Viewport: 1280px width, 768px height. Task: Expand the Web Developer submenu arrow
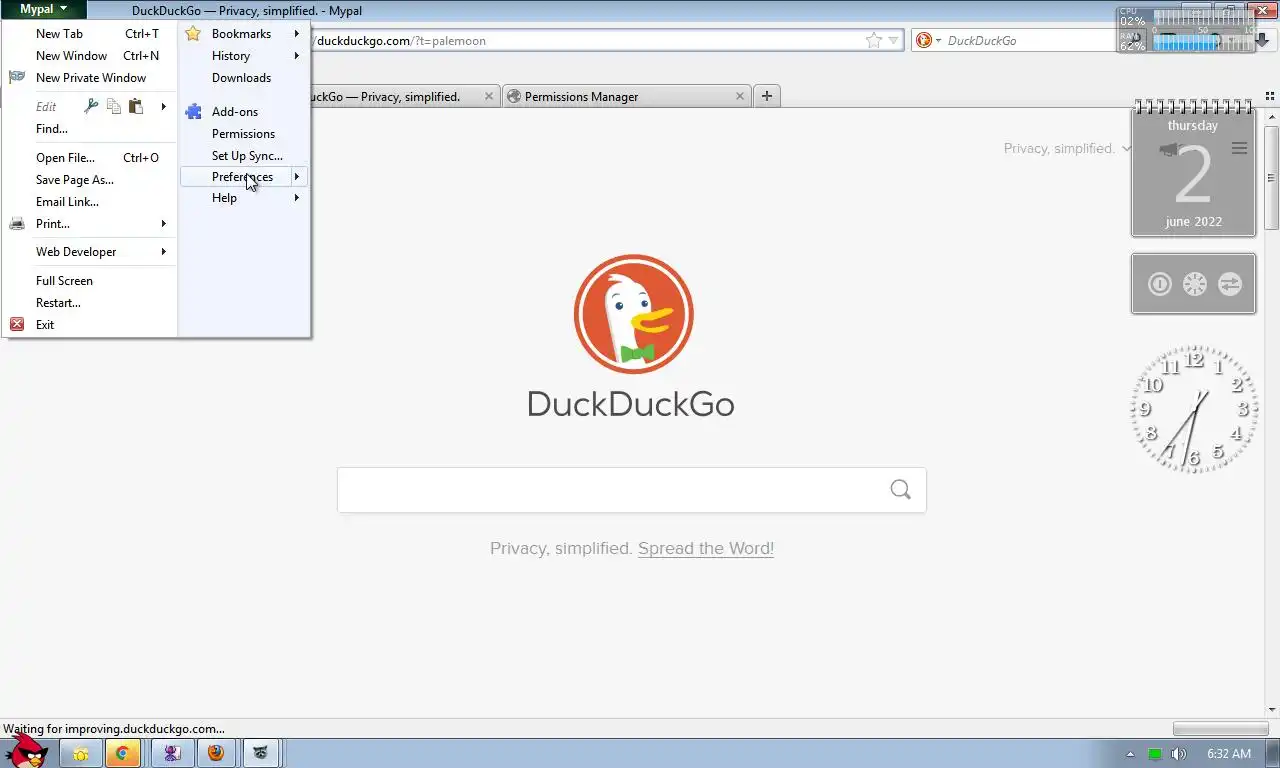pos(164,252)
